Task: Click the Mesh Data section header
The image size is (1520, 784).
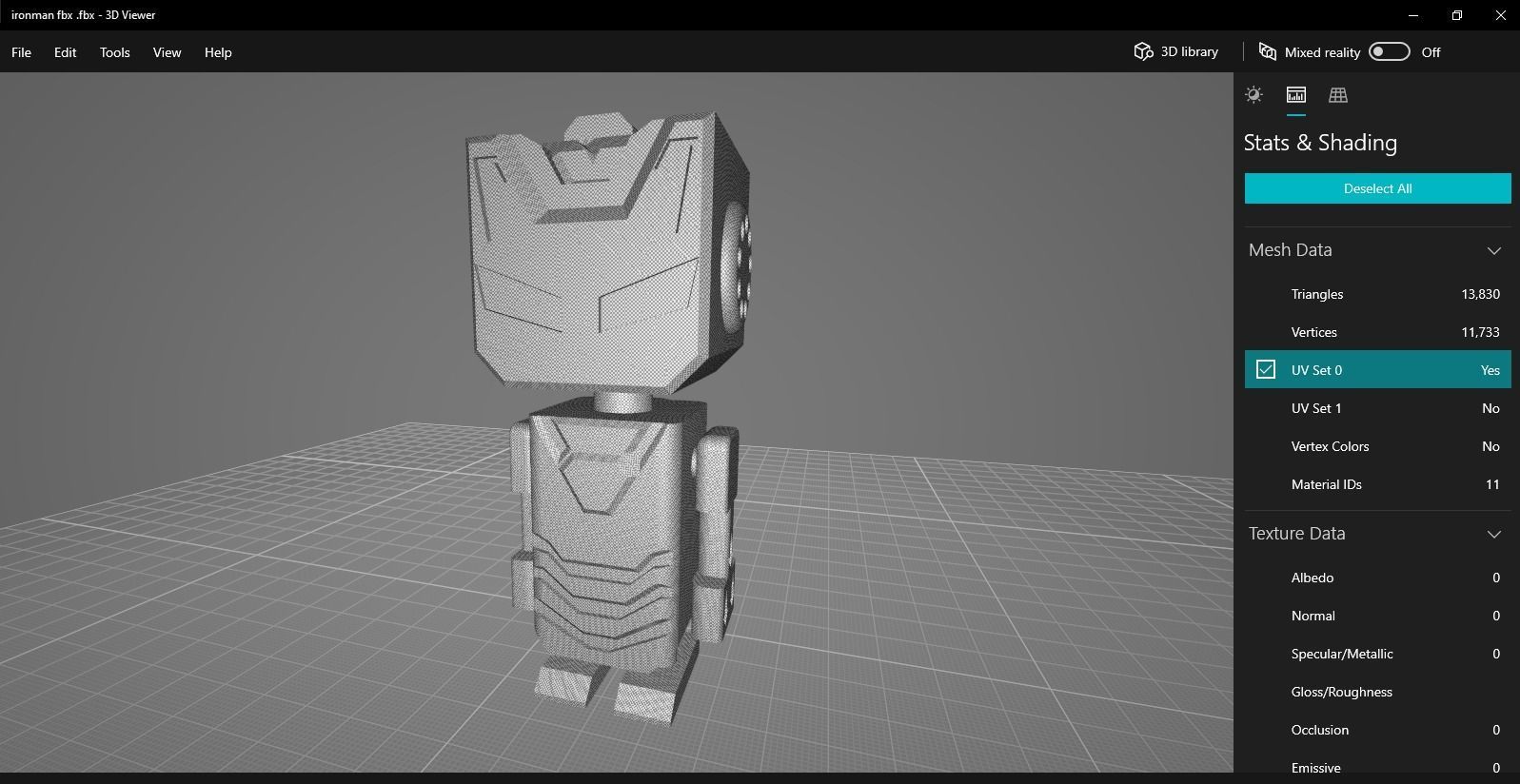Action: pos(1377,250)
